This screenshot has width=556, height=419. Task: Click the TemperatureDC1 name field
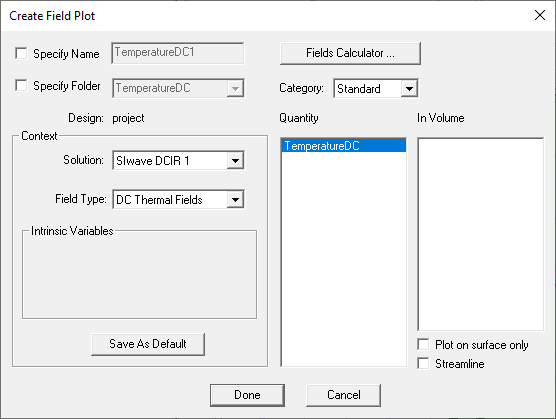point(178,53)
